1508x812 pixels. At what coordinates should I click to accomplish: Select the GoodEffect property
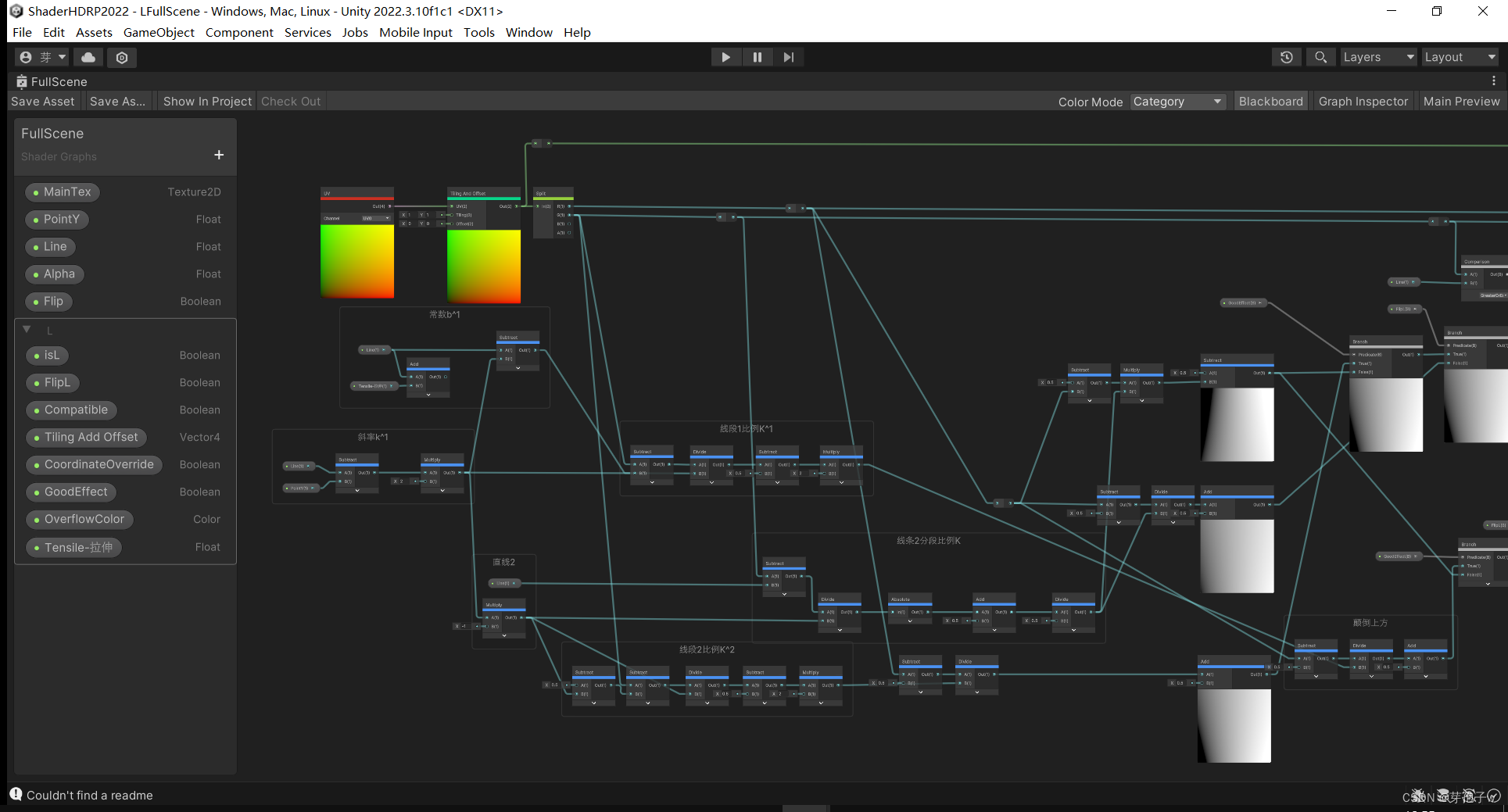[71, 492]
